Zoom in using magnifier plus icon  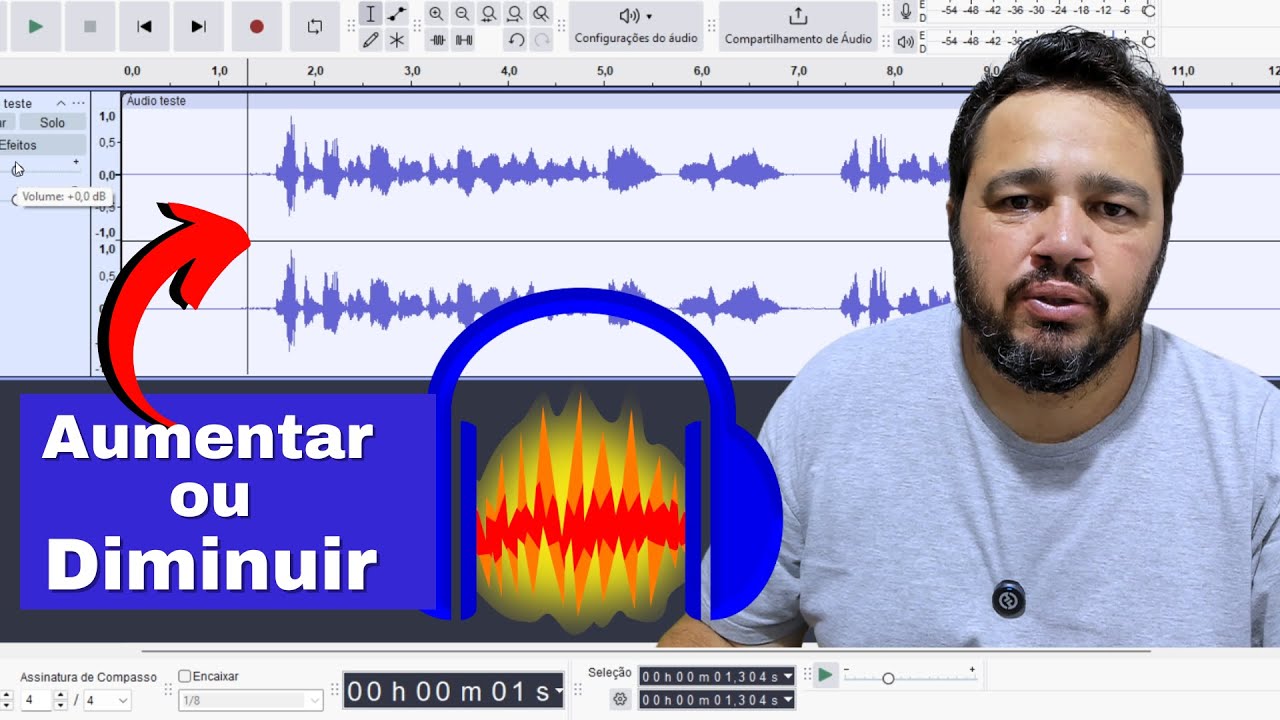tap(436, 14)
